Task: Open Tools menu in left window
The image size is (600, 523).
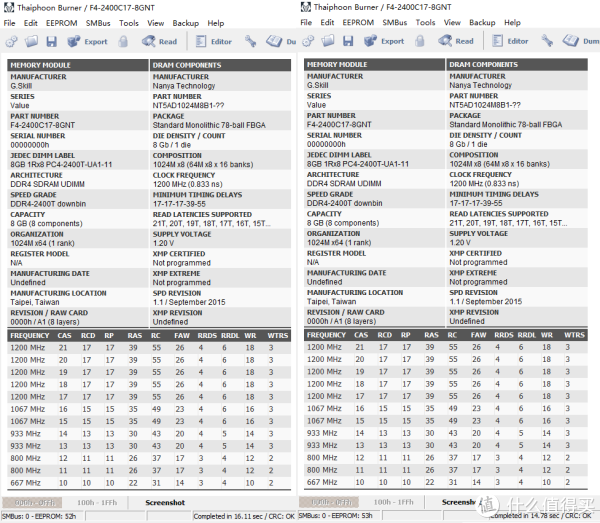Action: click(129, 23)
